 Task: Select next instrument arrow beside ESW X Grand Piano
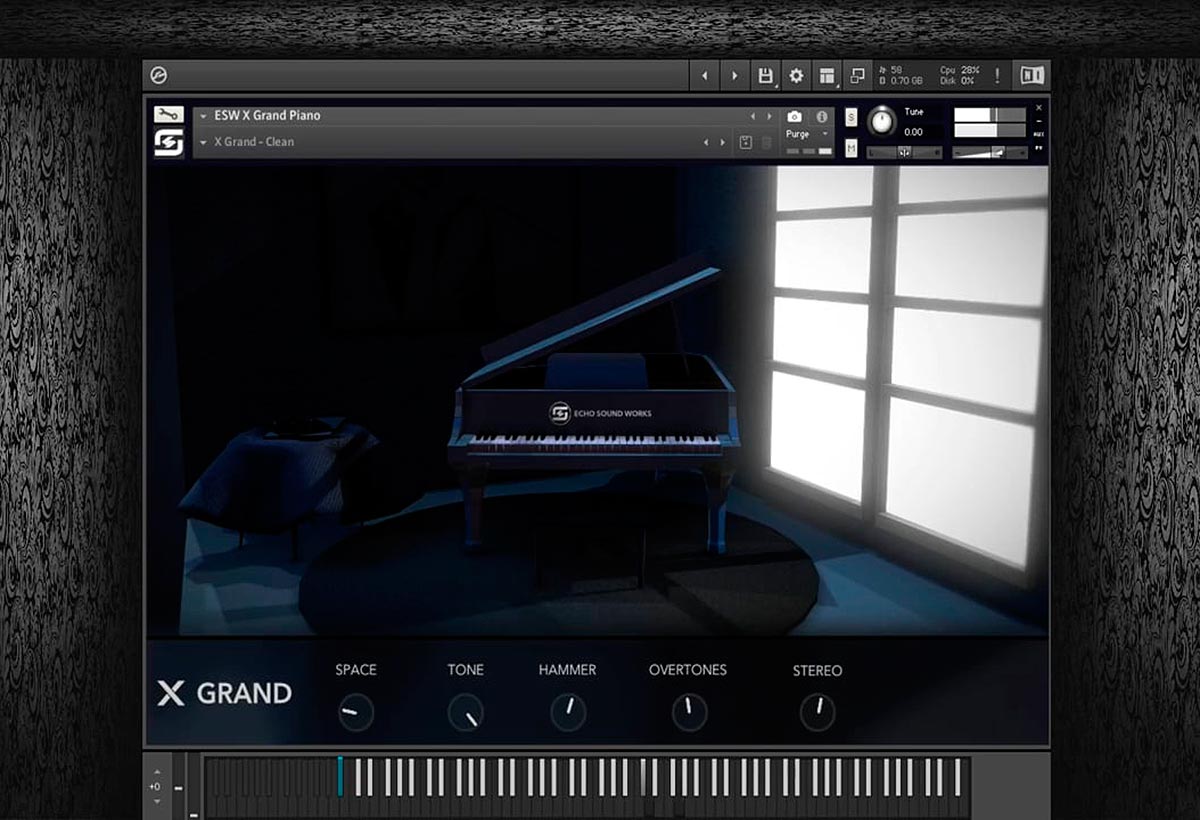pos(768,116)
